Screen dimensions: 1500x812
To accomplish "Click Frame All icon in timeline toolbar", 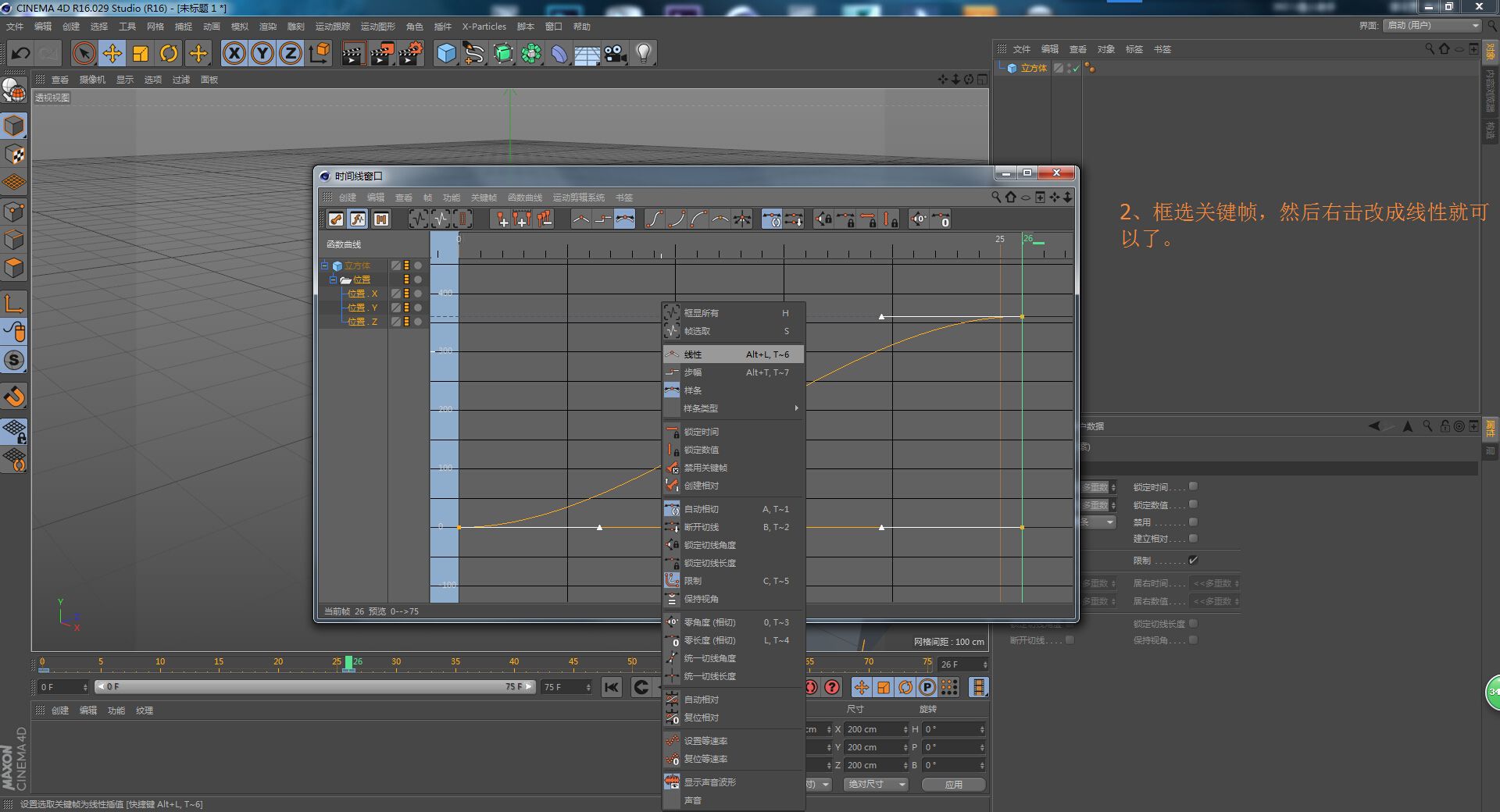I will [x=419, y=219].
